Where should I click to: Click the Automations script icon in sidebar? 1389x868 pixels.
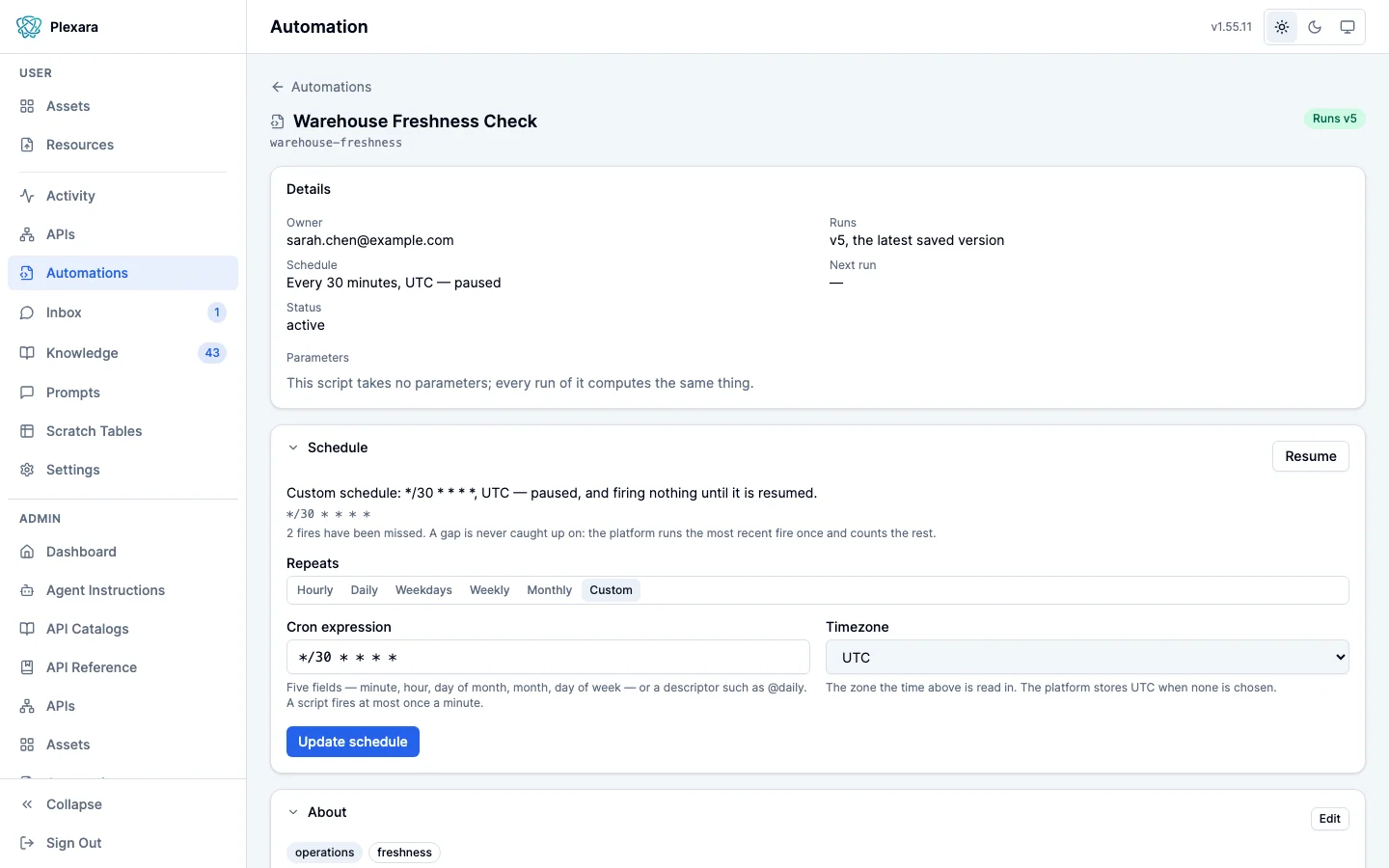point(27,273)
